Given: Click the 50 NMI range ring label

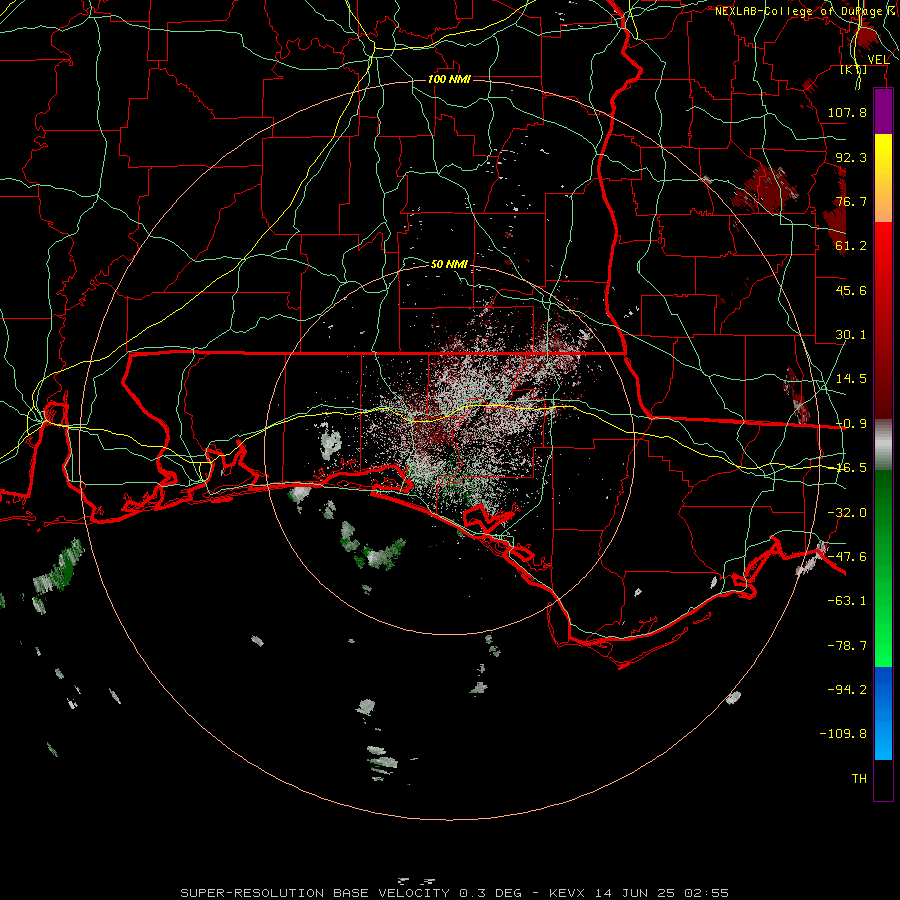Looking at the screenshot, I should [x=449, y=264].
